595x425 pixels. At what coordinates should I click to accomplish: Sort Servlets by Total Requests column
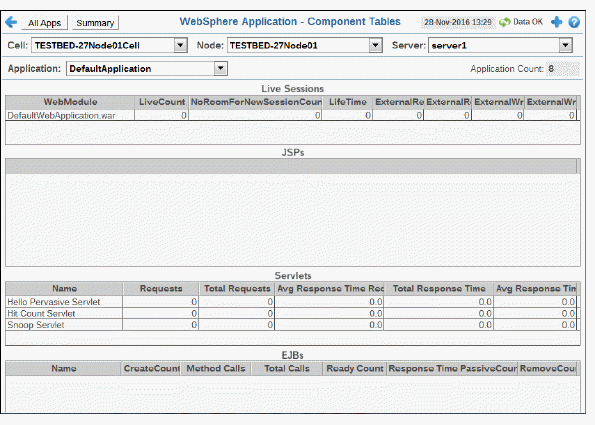(x=237, y=289)
